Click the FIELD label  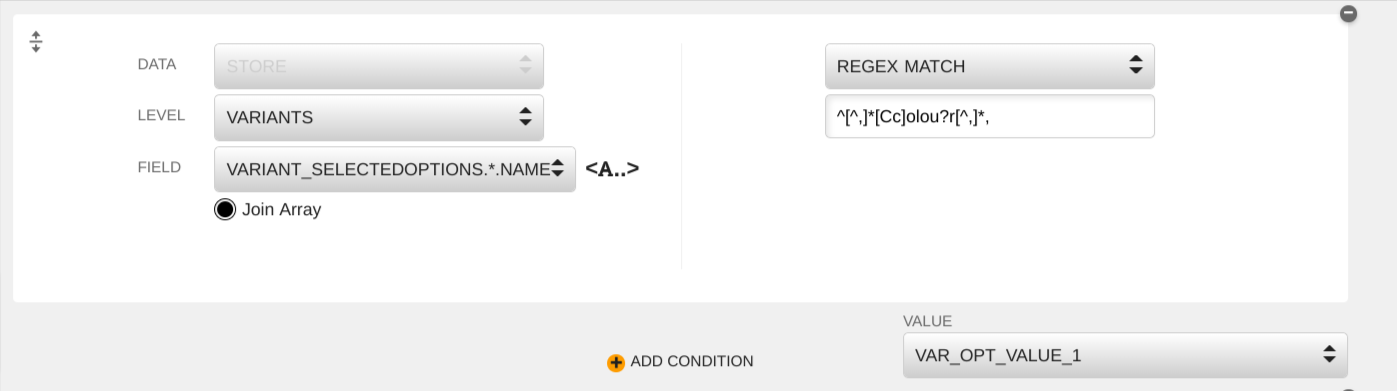[x=159, y=167]
